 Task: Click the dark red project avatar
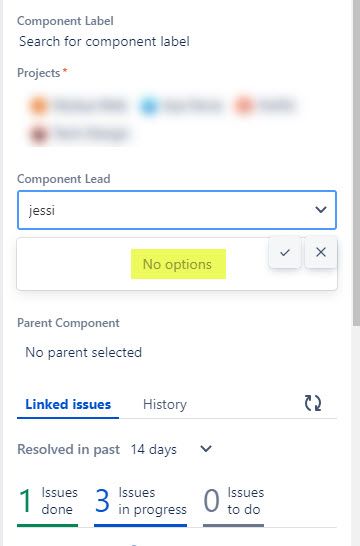tap(39, 134)
